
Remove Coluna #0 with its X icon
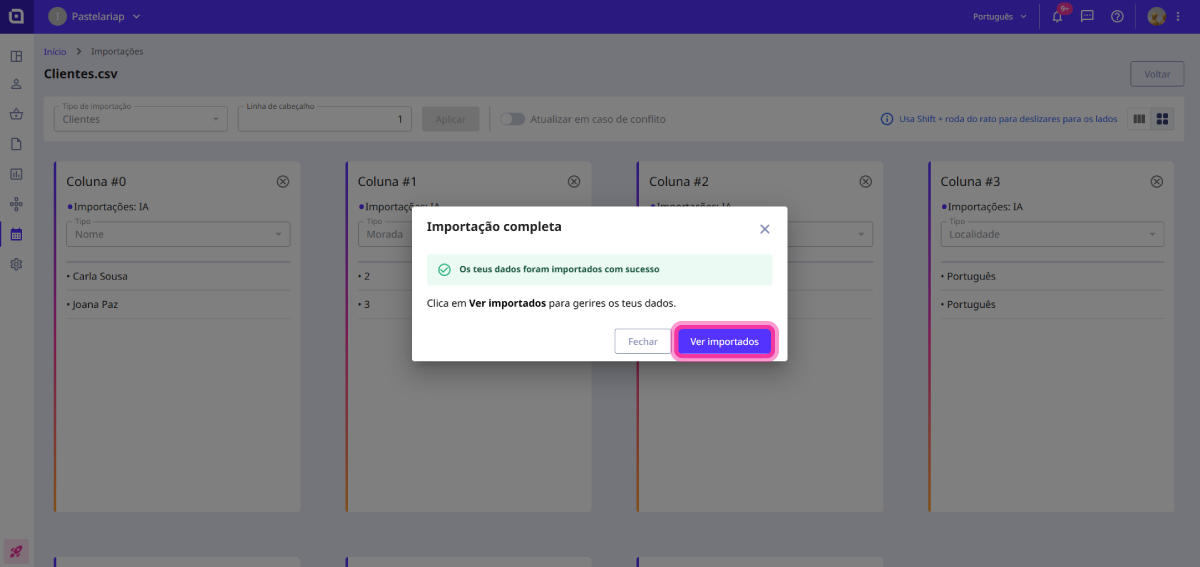[x=282, y=182]
